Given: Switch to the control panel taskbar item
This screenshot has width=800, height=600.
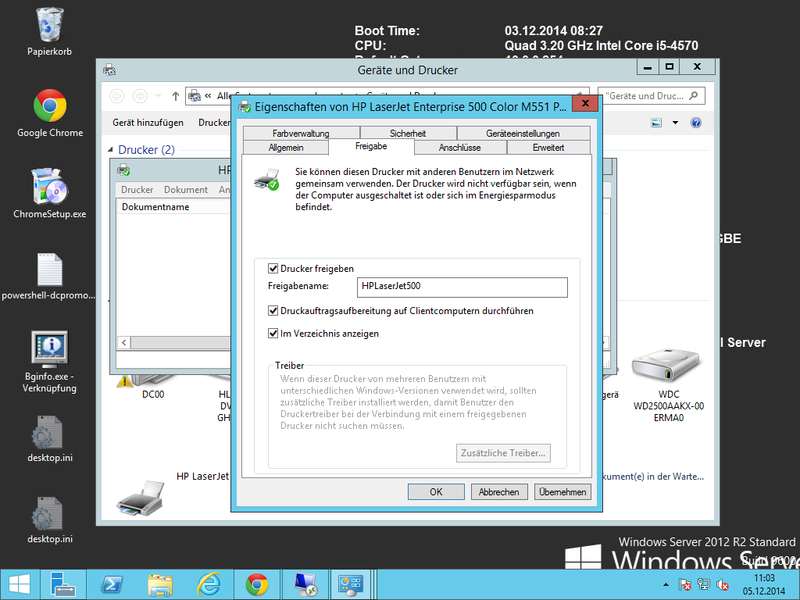Looking at the screenshot, I should (x=350, y=585).
